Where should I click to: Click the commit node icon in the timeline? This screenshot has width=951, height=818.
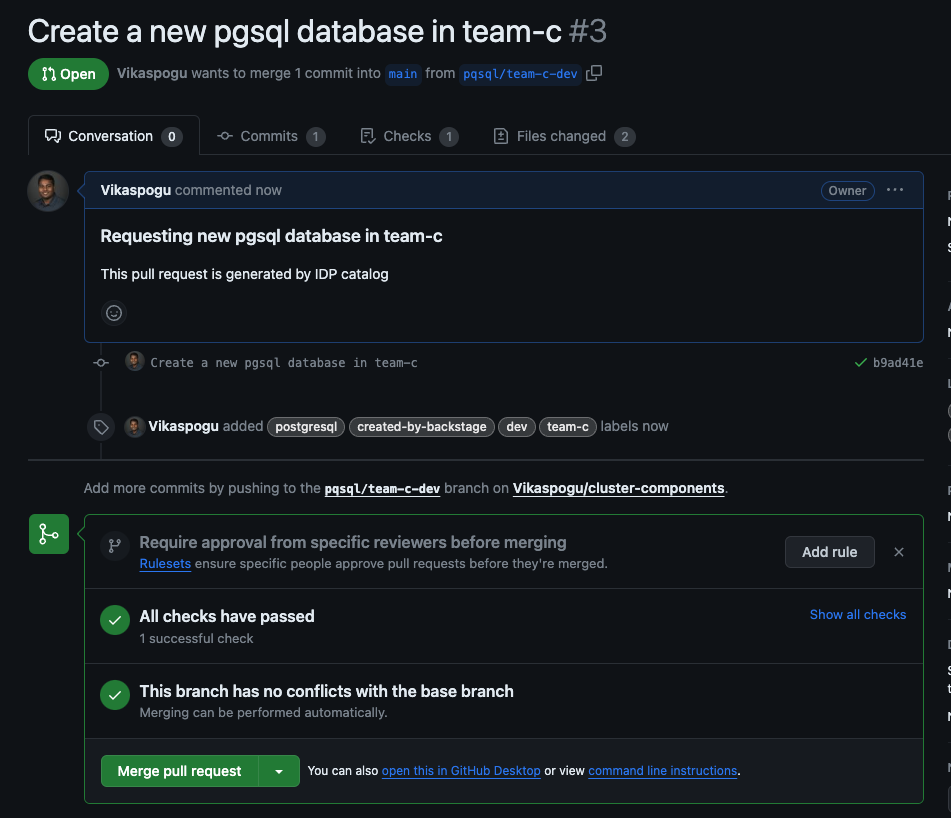(x=101, y=363)
